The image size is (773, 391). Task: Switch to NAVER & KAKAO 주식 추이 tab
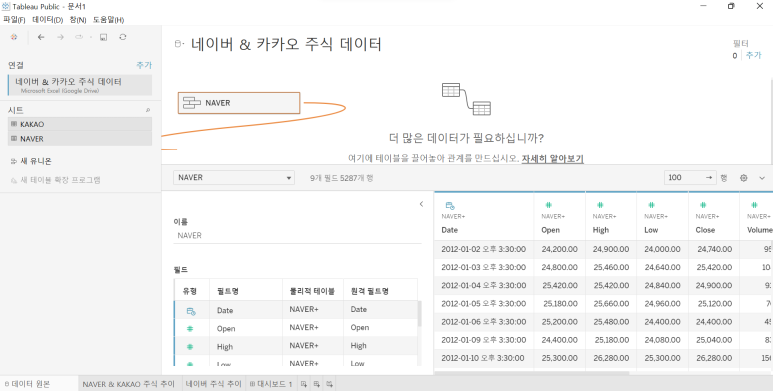[129, 384]
